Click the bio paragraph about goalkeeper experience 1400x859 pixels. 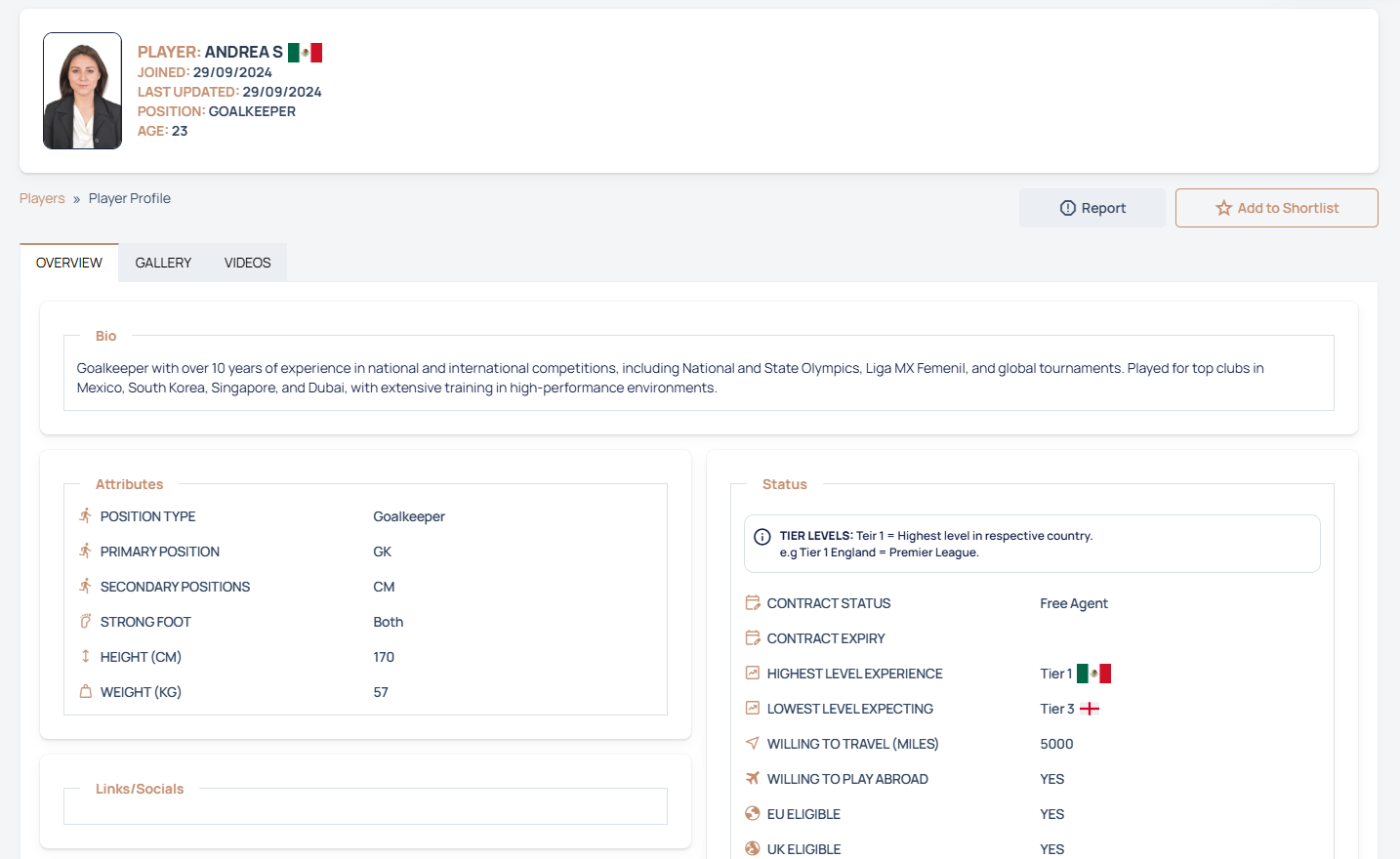point(671,378)
